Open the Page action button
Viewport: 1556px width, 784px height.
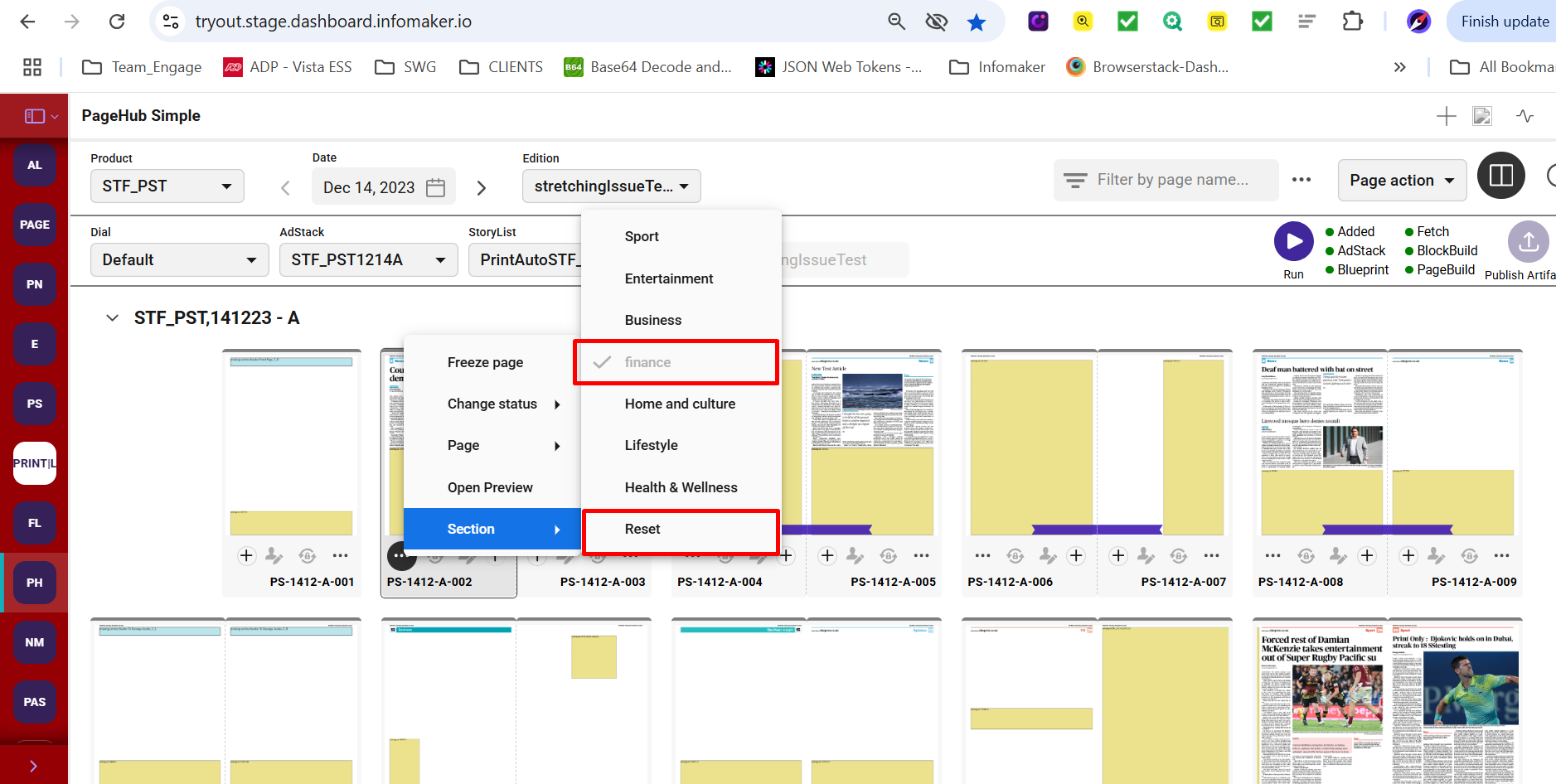(1401, 181)
